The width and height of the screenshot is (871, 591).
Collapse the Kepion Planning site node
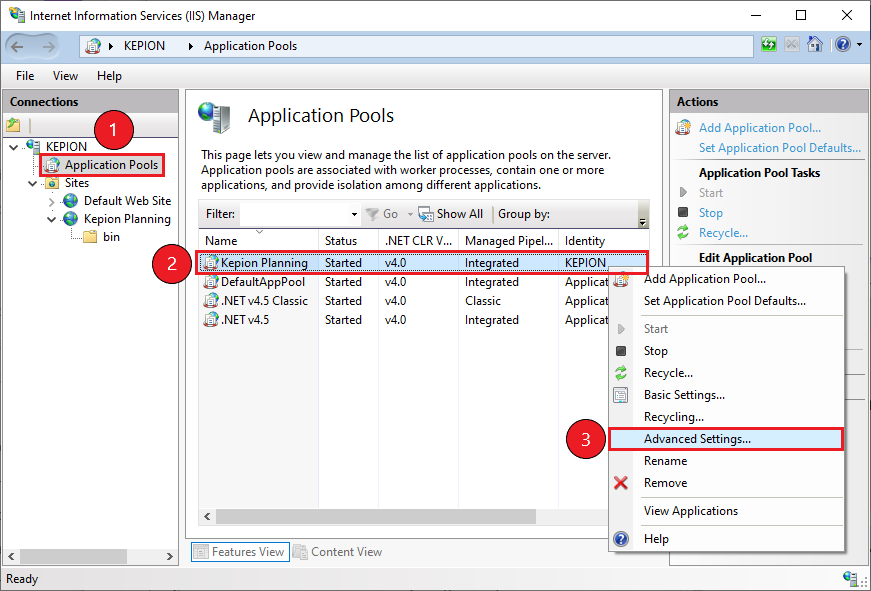point(52,219)
